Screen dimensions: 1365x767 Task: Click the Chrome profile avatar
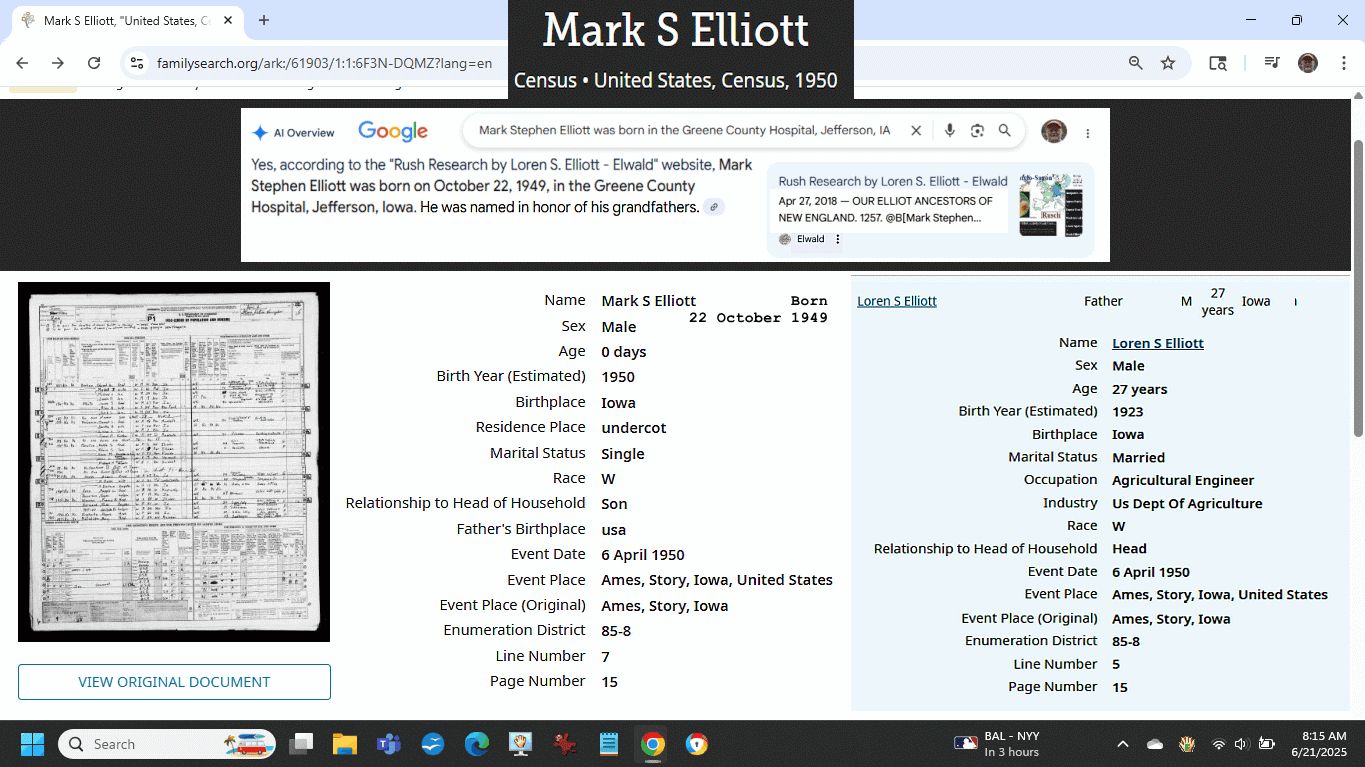(x=1308, y=63)
